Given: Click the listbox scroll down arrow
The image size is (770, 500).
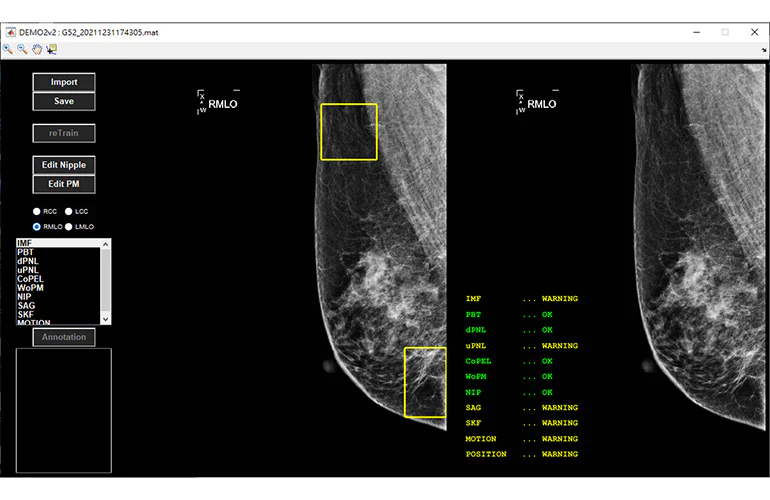Looking at the screenshot, I should [106, 319].
